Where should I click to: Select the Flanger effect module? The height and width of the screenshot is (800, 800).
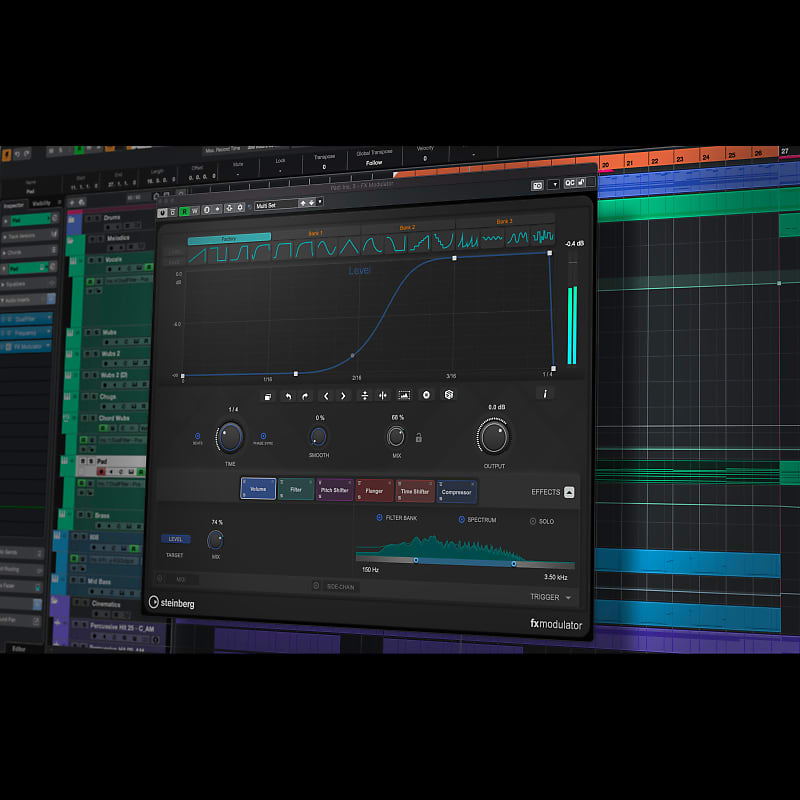tap(374, 491)
